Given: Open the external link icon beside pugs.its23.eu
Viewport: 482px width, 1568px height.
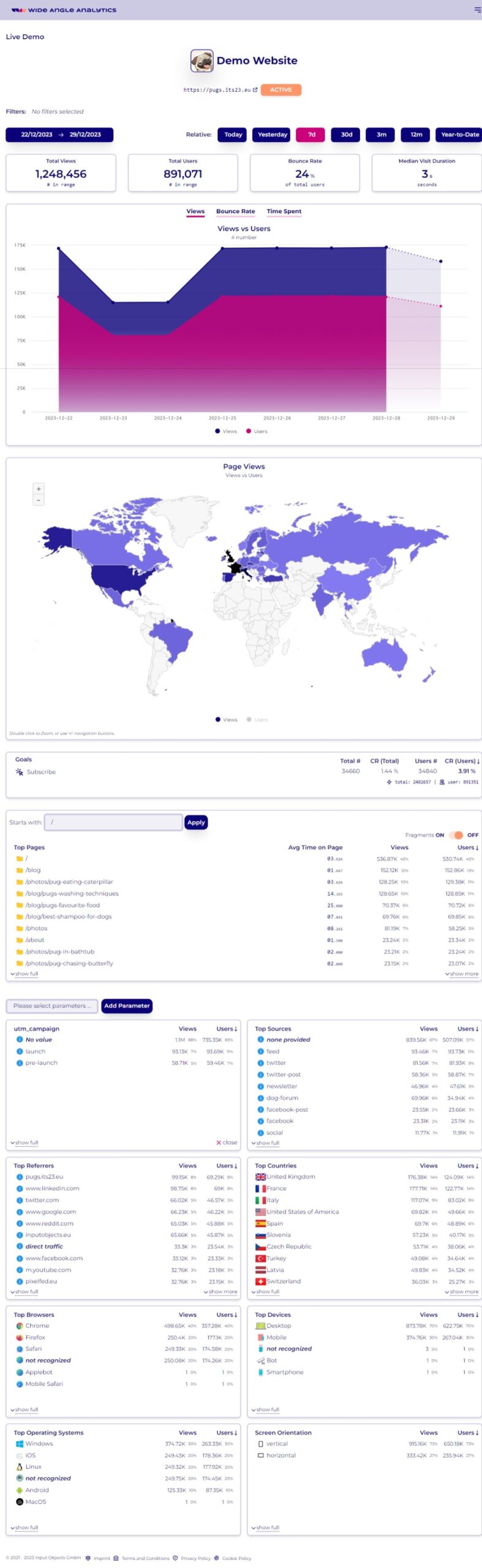Looking at the screenshot, I should (255, 89).
